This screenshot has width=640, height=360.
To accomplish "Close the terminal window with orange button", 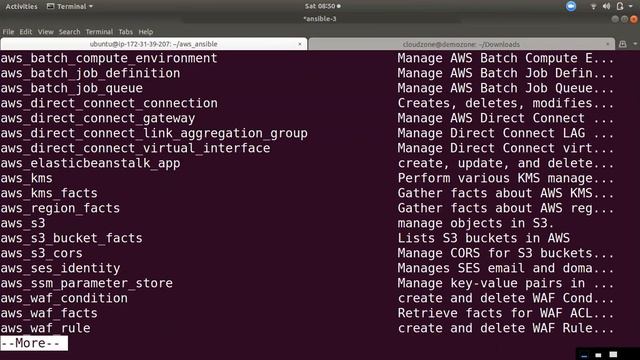I will 633,19.
